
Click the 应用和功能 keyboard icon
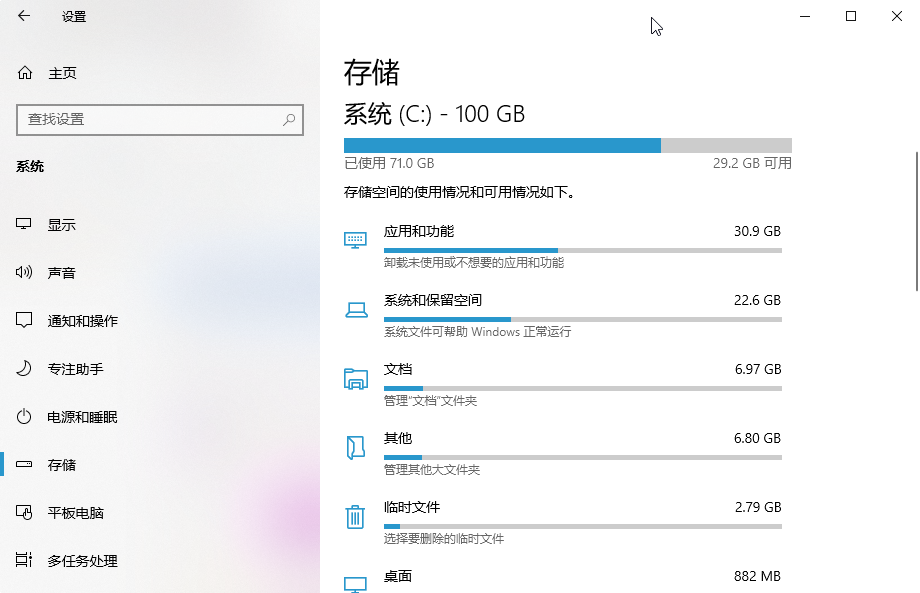coord(355,239)
